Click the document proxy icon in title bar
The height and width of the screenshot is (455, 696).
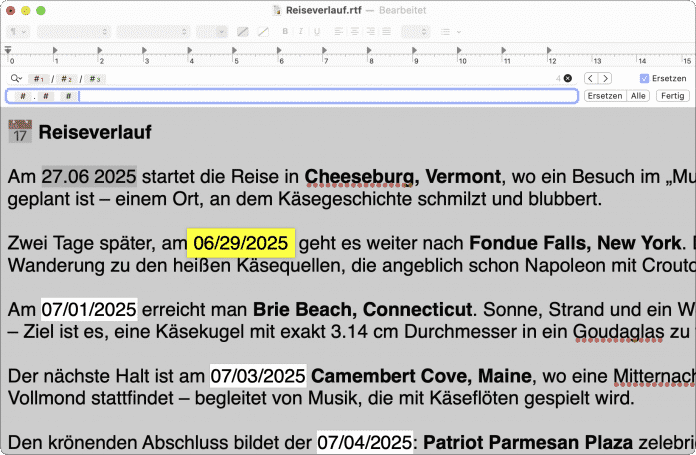pyautogui.click(x=277, y=10)
